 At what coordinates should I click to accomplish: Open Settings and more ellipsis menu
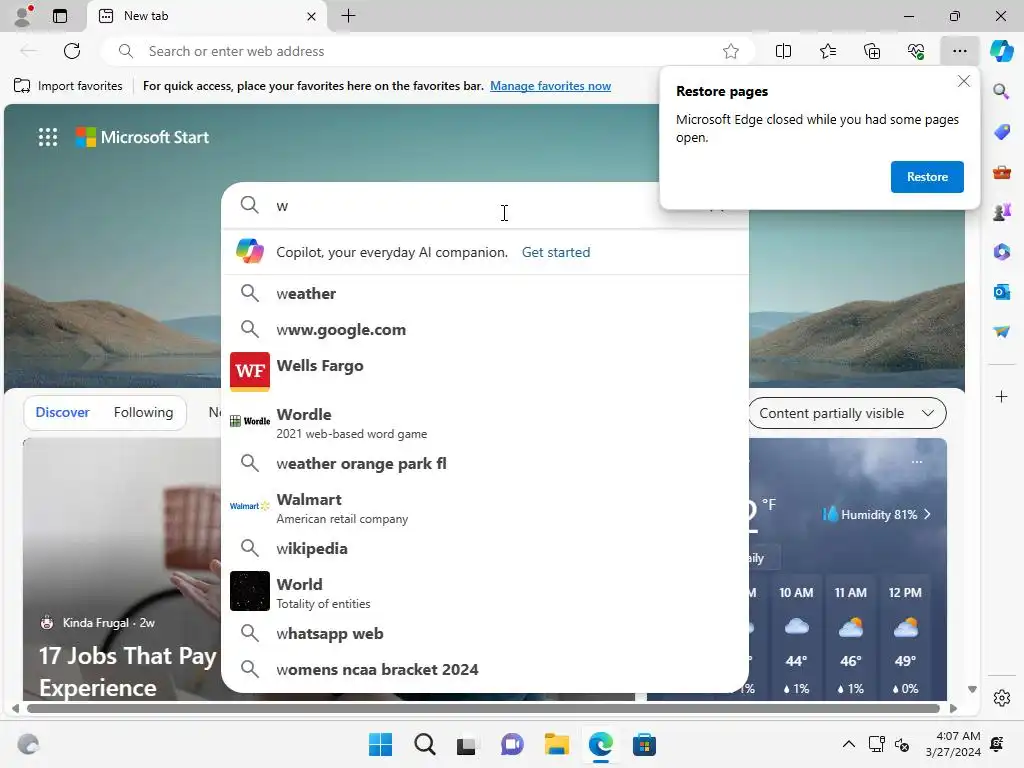click(x=959, y=51)
